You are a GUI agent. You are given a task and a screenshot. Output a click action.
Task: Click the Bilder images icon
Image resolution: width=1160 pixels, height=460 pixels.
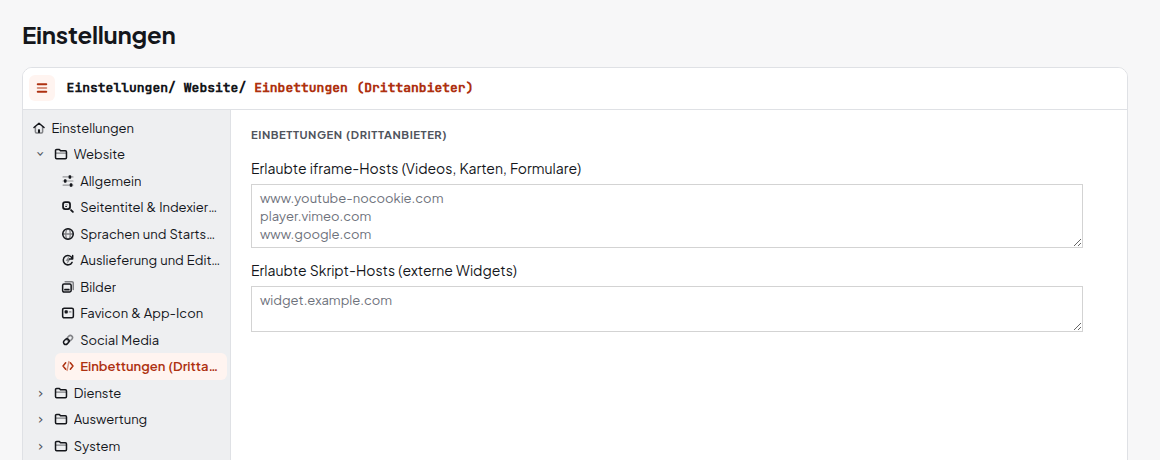point(68,287)
